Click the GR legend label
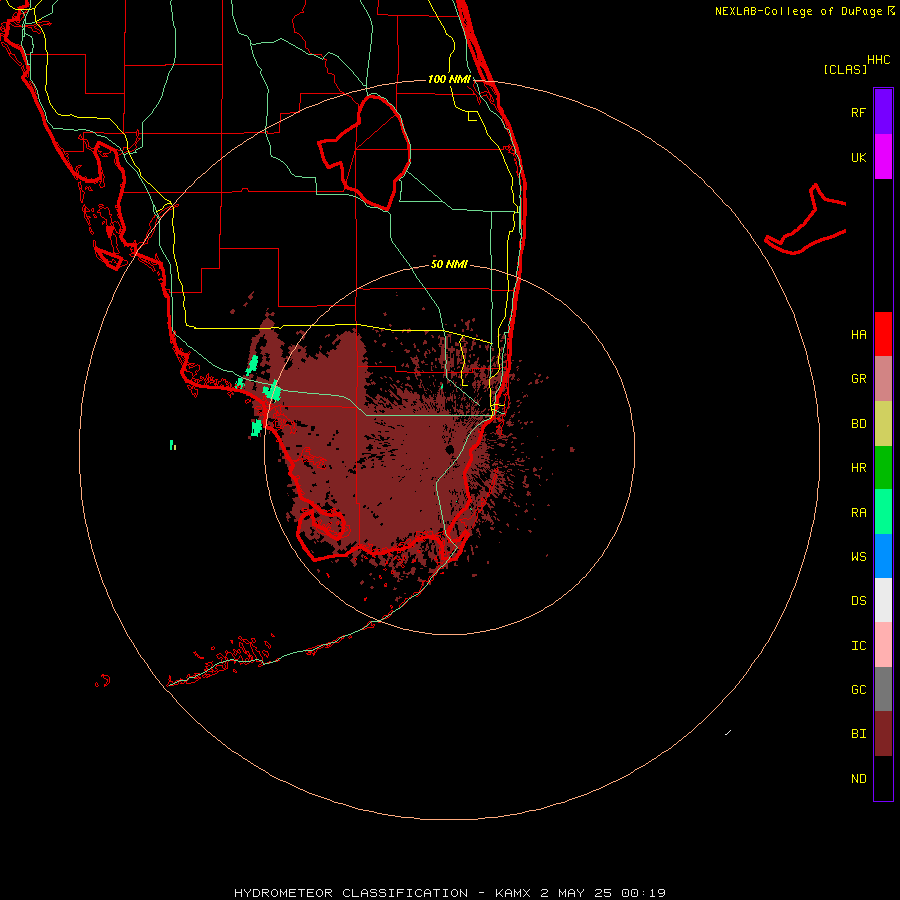Screen dimensions: 900x900 coord(858,379)
